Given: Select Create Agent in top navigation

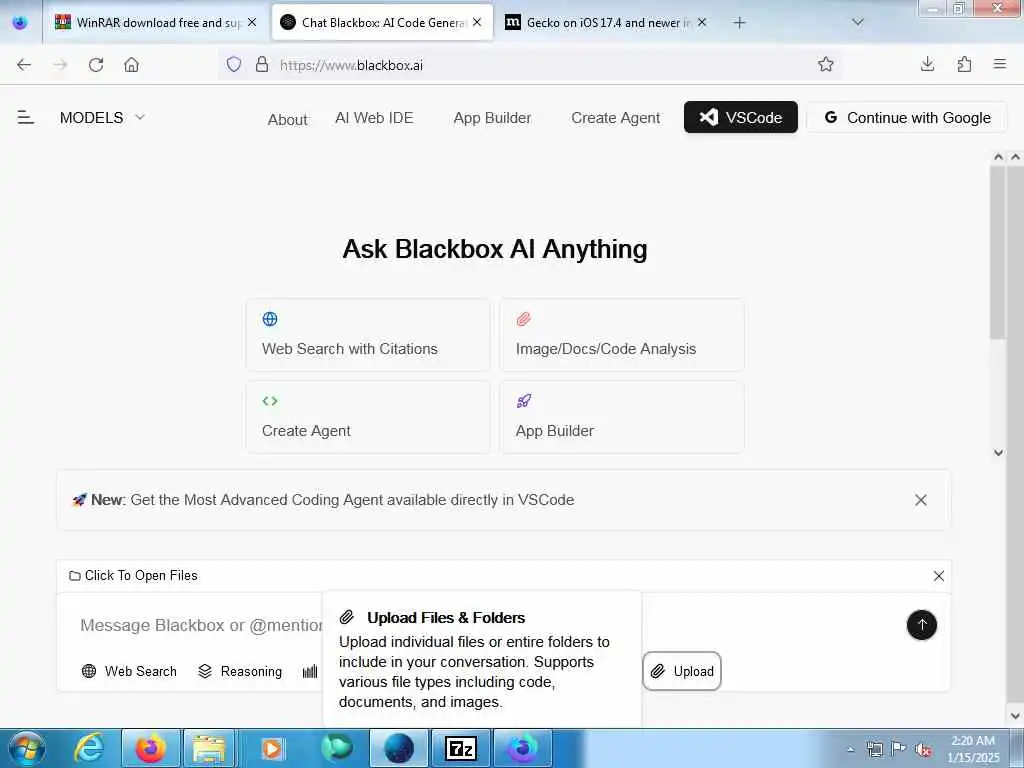Looking at the screenshot, I should [615, 118].
